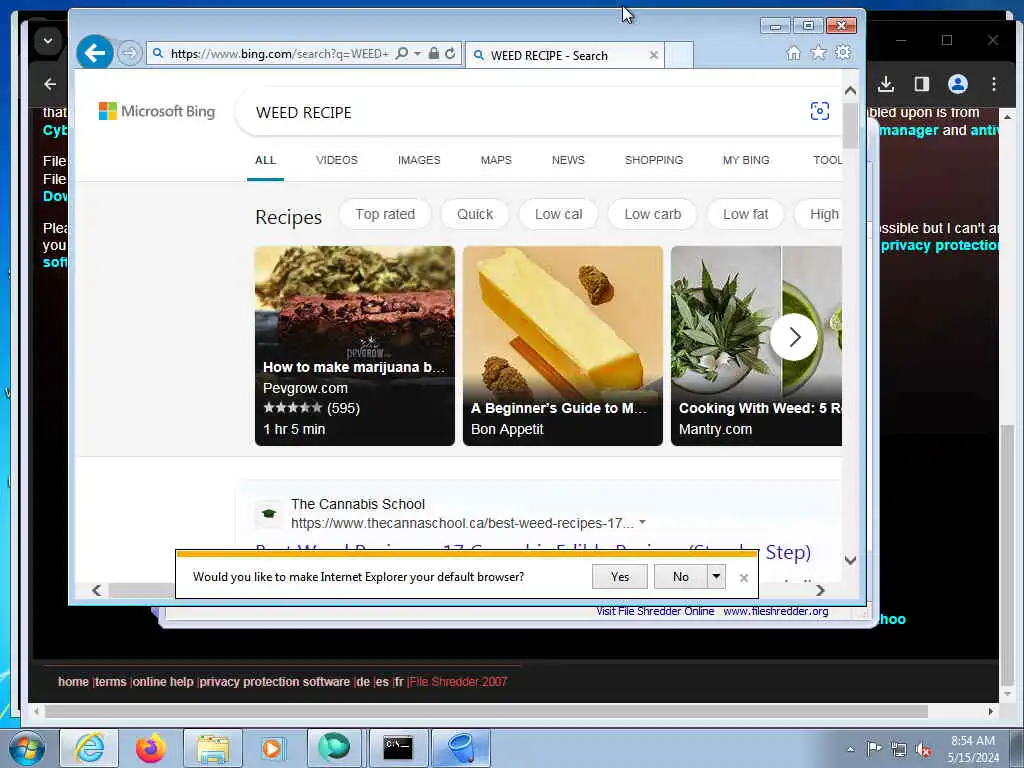This screenshot has width=1024, height=768.
Task: Expand the No button dropdown arrow
Action: pyautogui.click(x=716, y=577)
